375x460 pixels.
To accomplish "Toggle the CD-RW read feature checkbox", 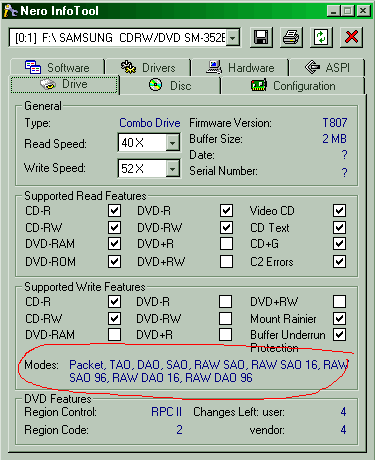I will point(114,228).
